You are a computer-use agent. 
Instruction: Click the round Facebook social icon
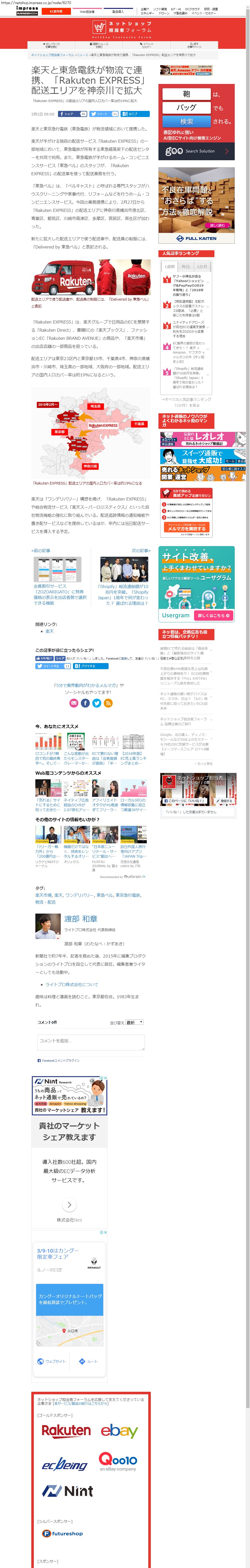[x=85, y=703]
